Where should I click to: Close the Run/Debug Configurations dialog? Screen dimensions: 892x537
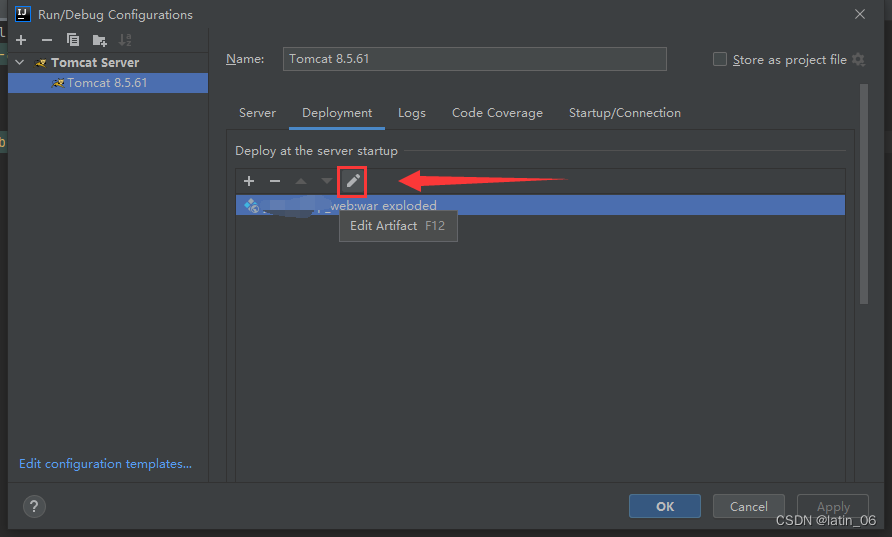860,14
